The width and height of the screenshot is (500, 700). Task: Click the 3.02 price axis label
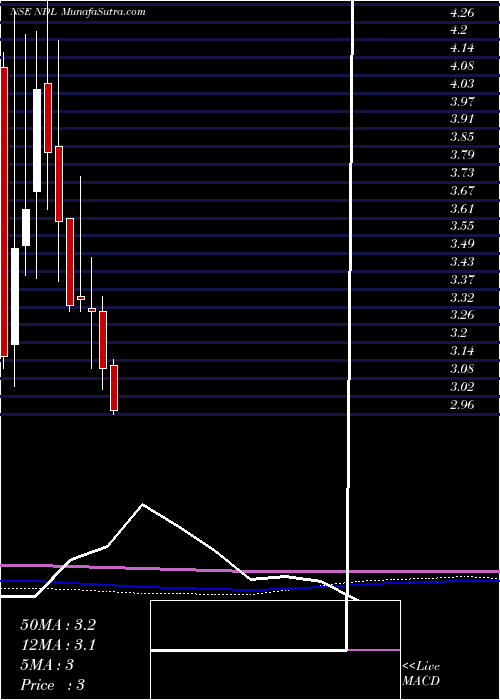click(x=462, y=387)
